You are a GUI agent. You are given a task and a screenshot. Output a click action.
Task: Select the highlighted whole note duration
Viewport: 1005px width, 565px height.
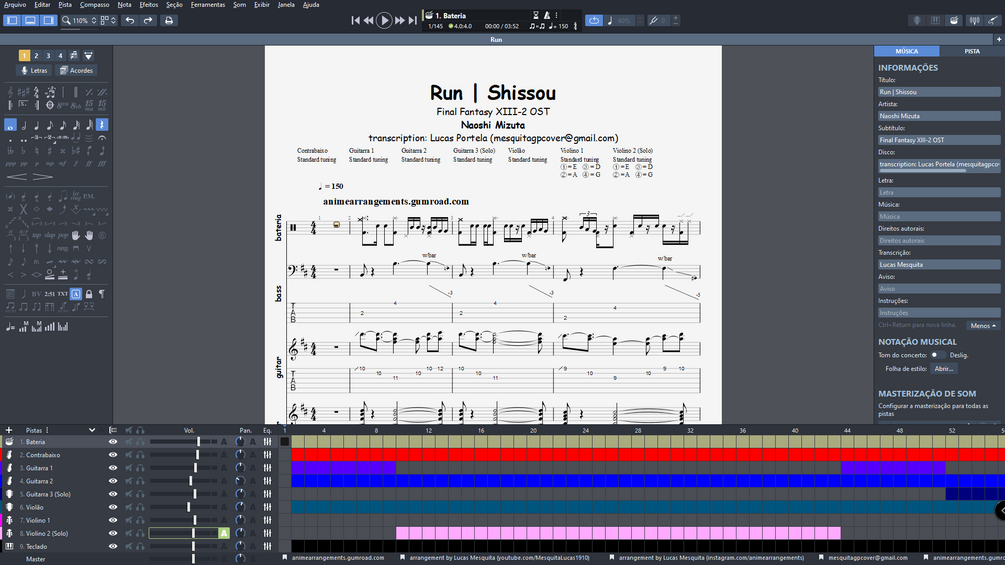[x=10, y=125]
